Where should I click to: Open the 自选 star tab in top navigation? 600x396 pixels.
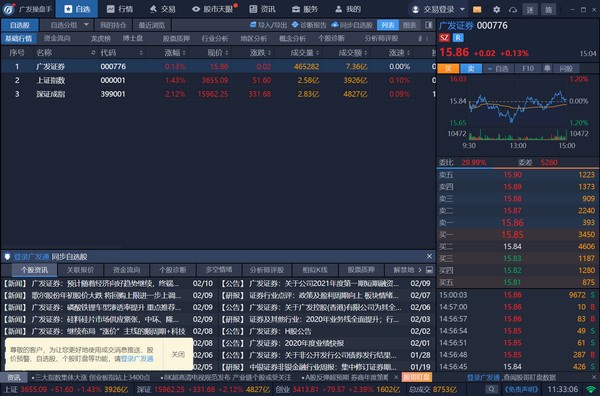coord(77,9)
